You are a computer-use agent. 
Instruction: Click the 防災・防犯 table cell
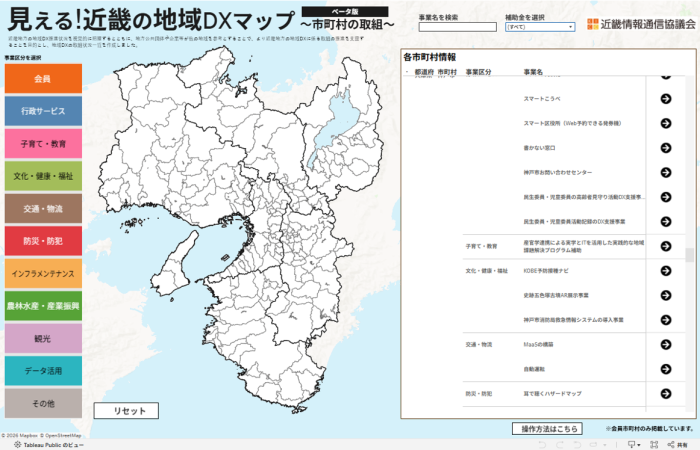point(479,393)
